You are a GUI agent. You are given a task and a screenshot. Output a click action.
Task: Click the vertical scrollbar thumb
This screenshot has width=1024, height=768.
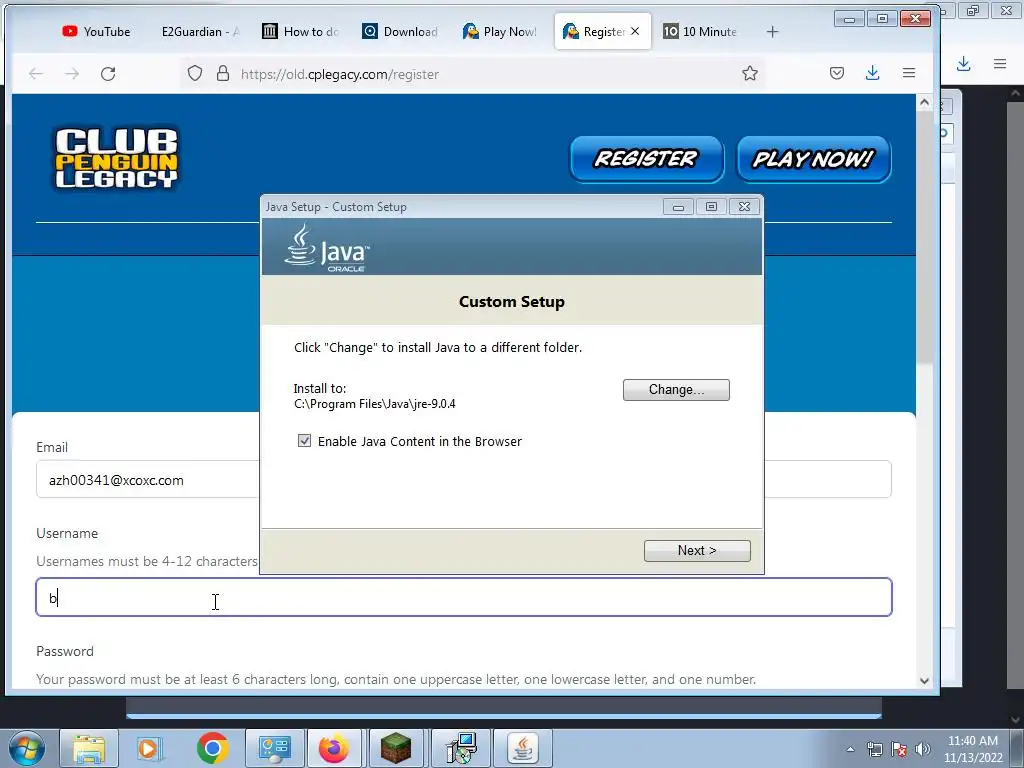(x=924, y=237)
